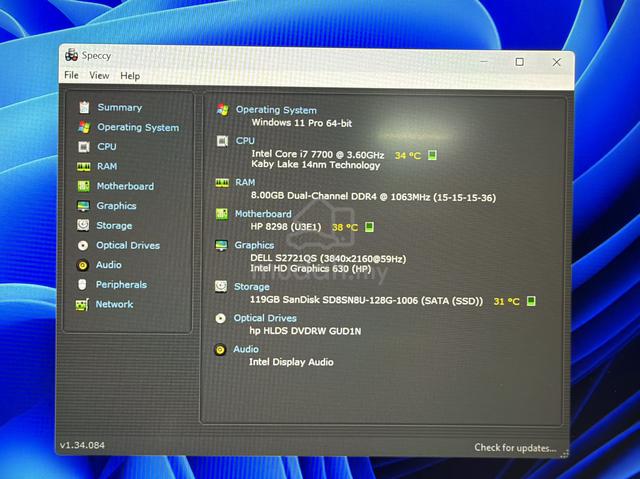640x479 pixels.
Task: Open CPU heading link in summary
Action: pos(245,141)
